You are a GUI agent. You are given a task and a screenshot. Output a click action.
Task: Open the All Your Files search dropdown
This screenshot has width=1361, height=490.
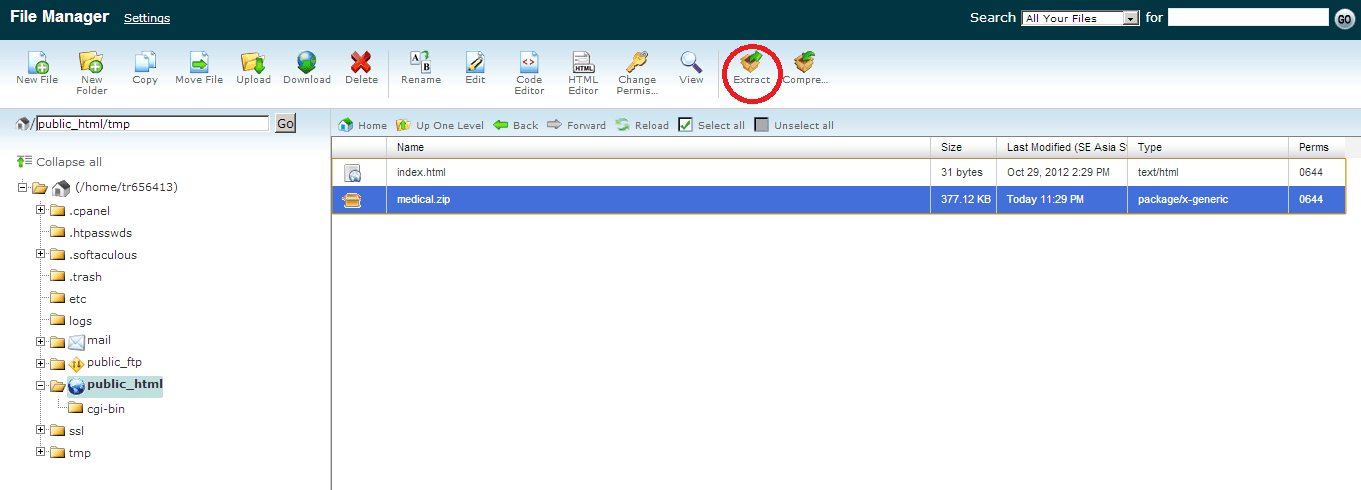1081,18
